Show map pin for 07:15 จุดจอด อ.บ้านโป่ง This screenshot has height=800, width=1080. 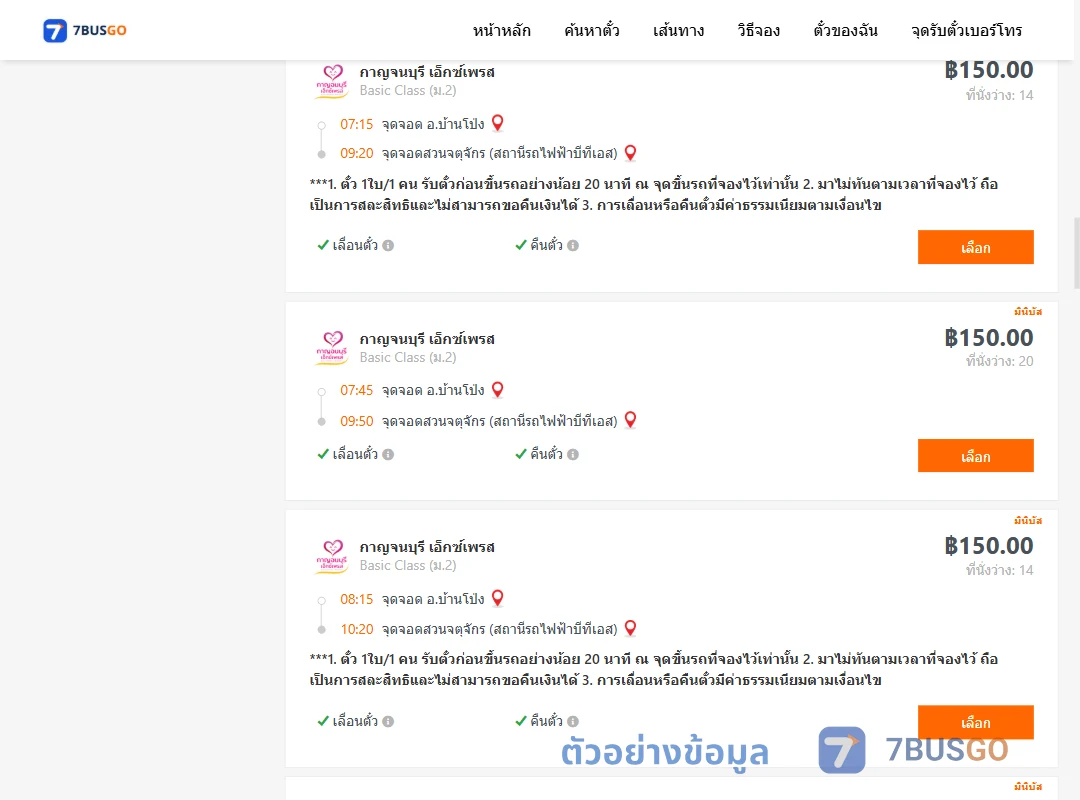click(x=497, y=123)
